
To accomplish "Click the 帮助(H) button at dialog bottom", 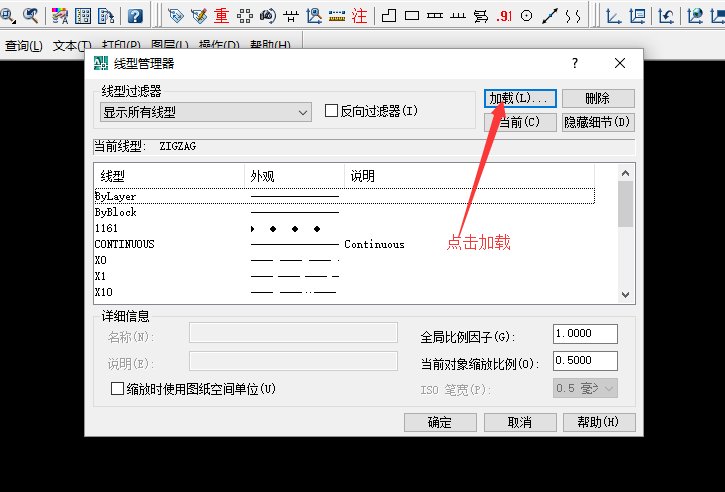I will click(x=599, y=422).
